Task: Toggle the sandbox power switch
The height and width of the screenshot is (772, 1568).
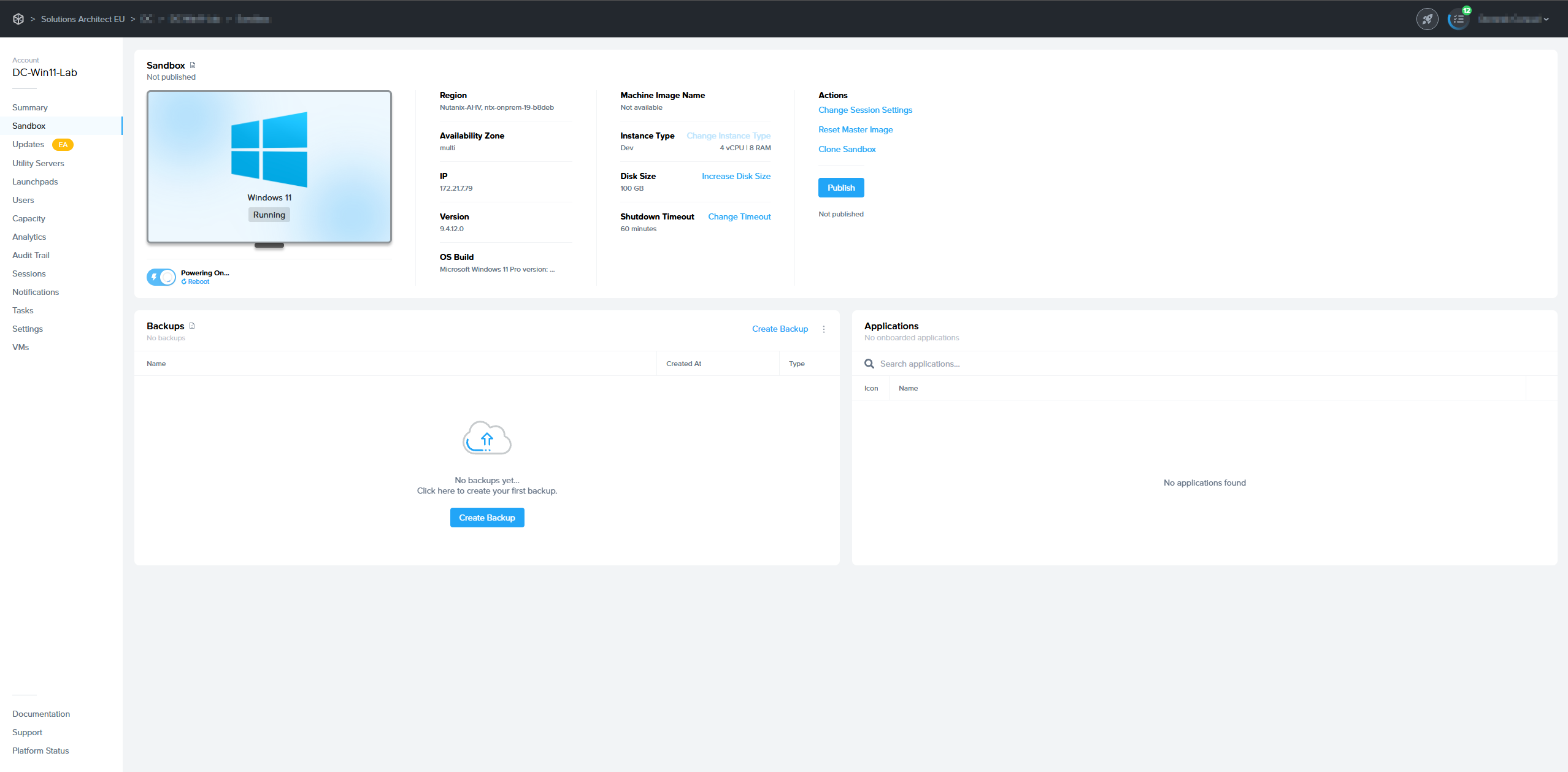Action: coord(161,277)
